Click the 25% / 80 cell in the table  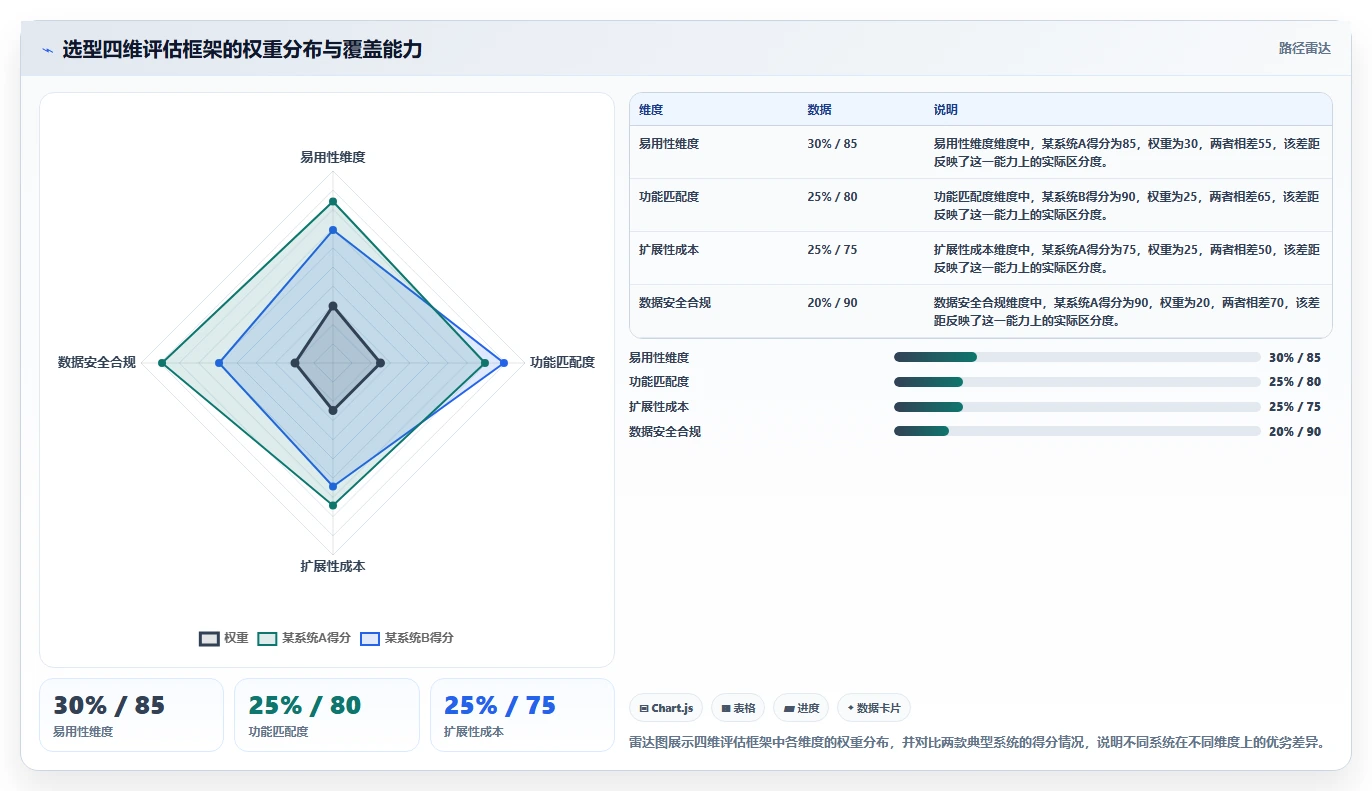(832, 197)
